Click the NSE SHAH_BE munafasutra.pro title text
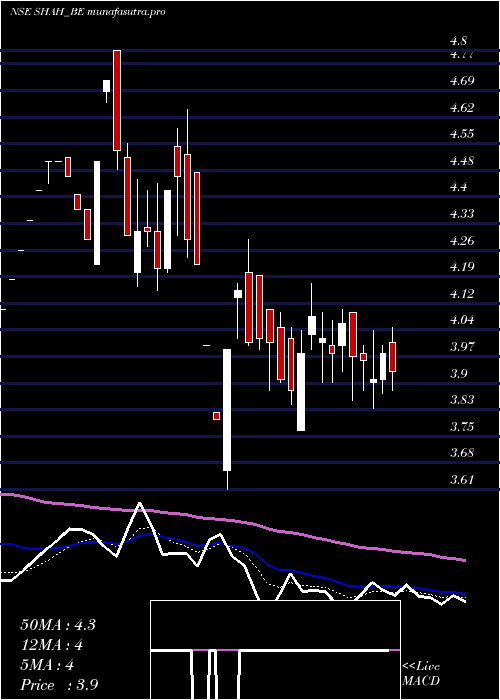This screenshot has height=700, width=500. [x=88, y=12]
